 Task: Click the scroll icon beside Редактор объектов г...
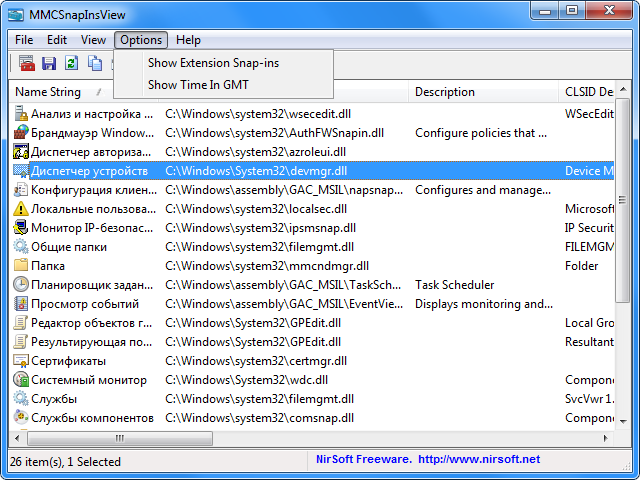click(21, 322)
